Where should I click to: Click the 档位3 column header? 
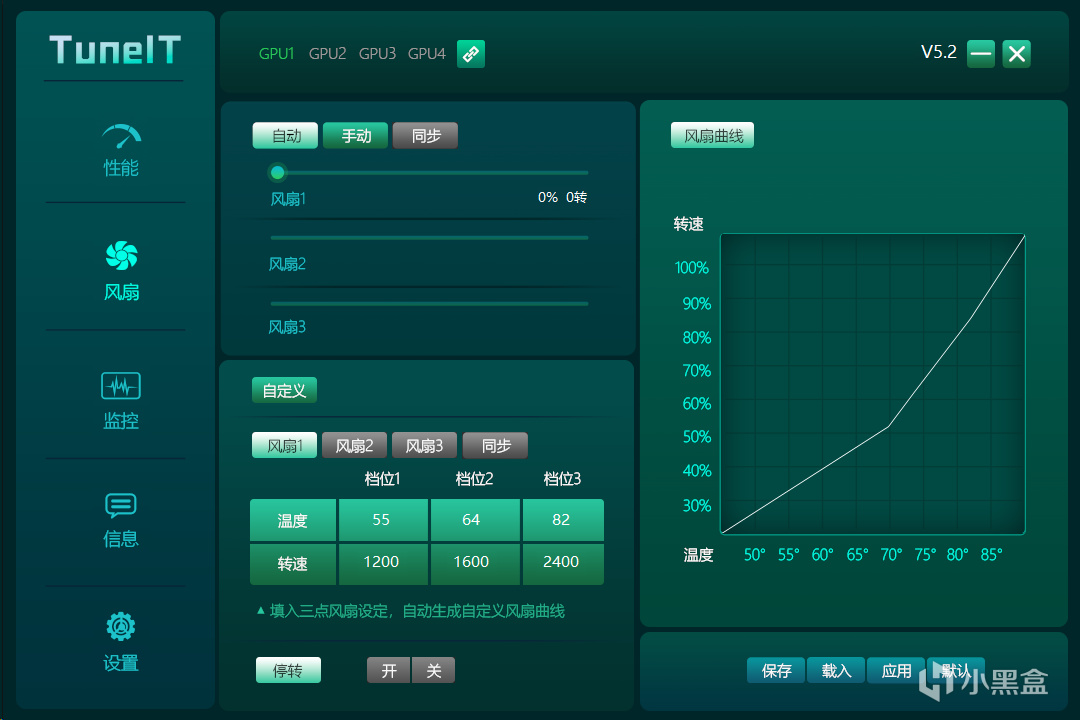coord(562,478)
